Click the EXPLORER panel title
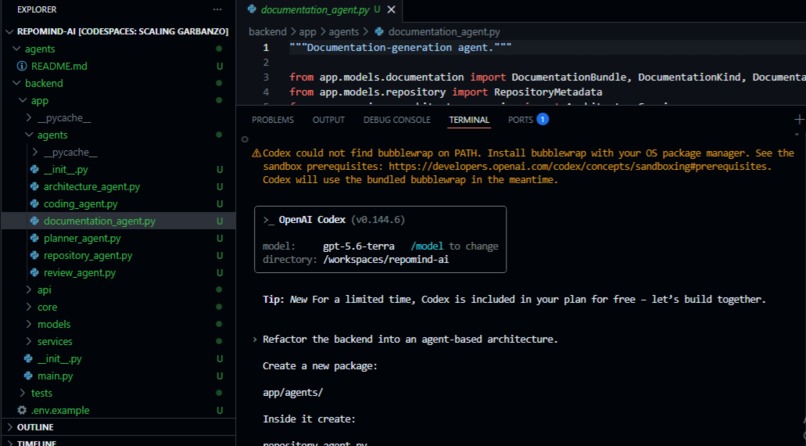The height and width of the screenshot is (446, 806). [37, 10]
